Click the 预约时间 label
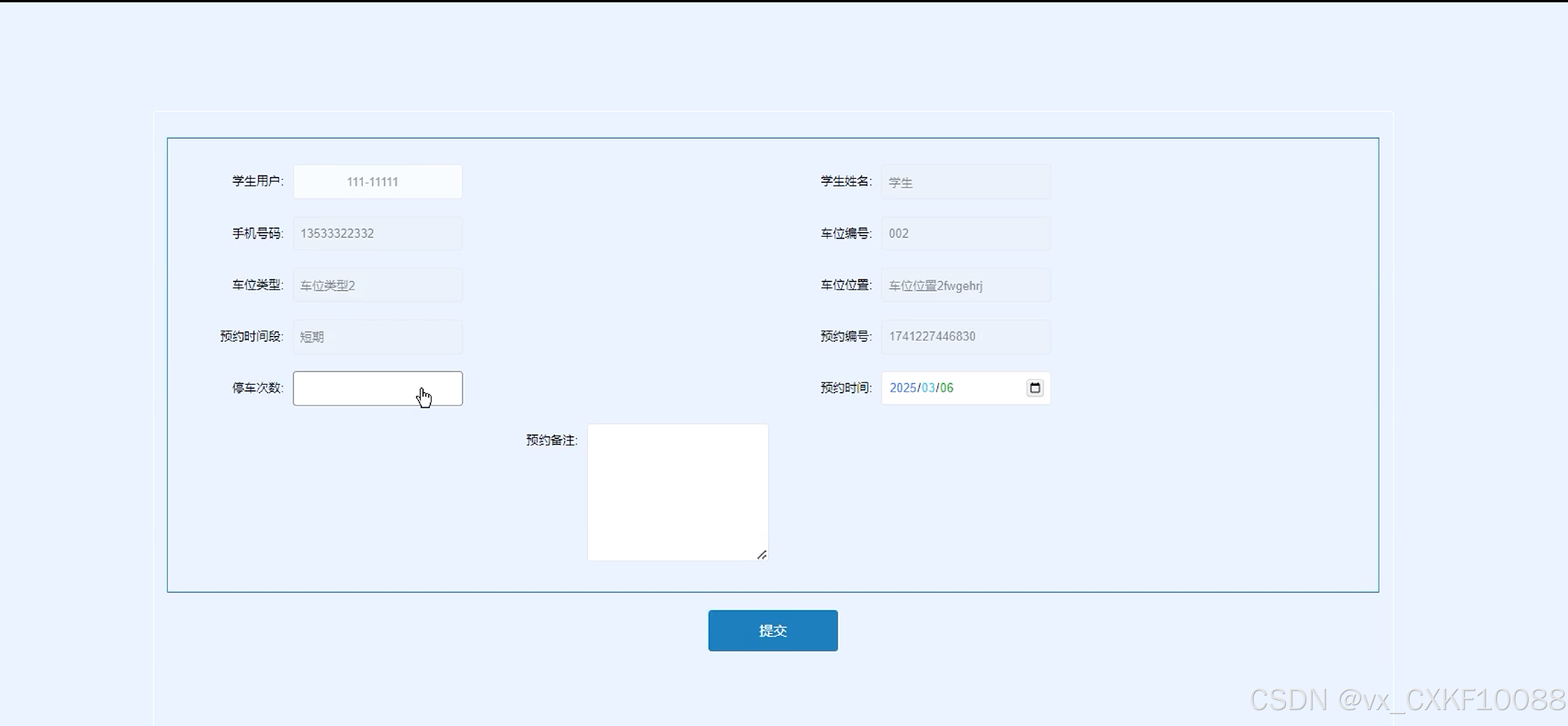 (846, 388)
